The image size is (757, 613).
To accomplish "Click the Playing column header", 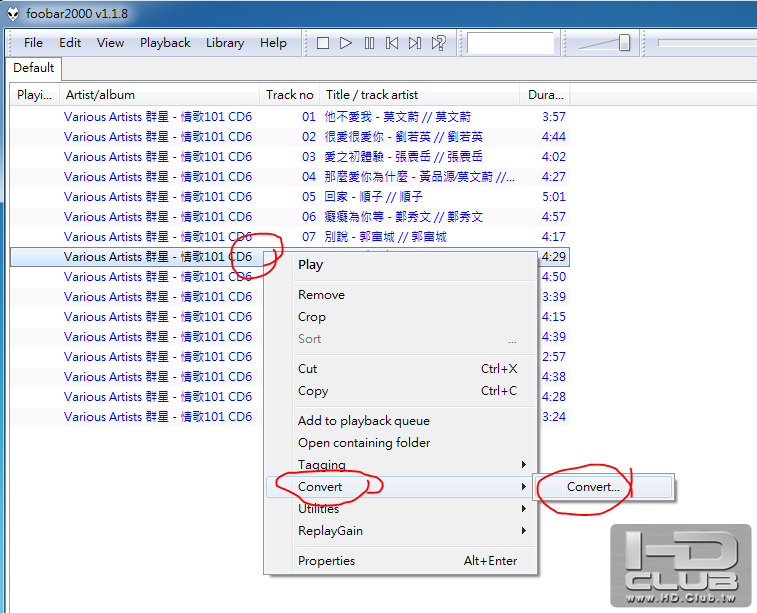I will pos(34,95).
